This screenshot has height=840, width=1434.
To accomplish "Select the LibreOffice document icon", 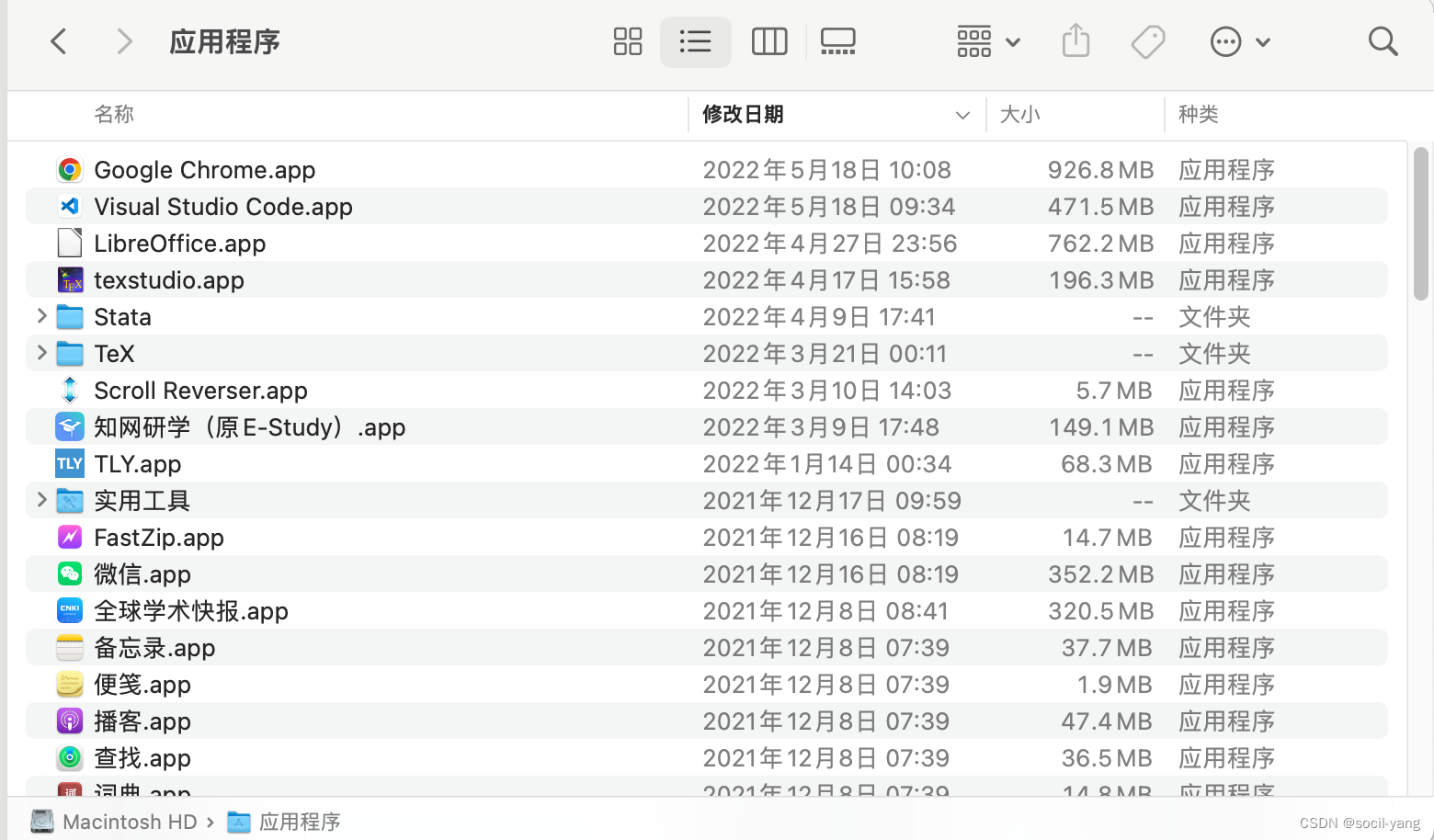I will 70,244.
